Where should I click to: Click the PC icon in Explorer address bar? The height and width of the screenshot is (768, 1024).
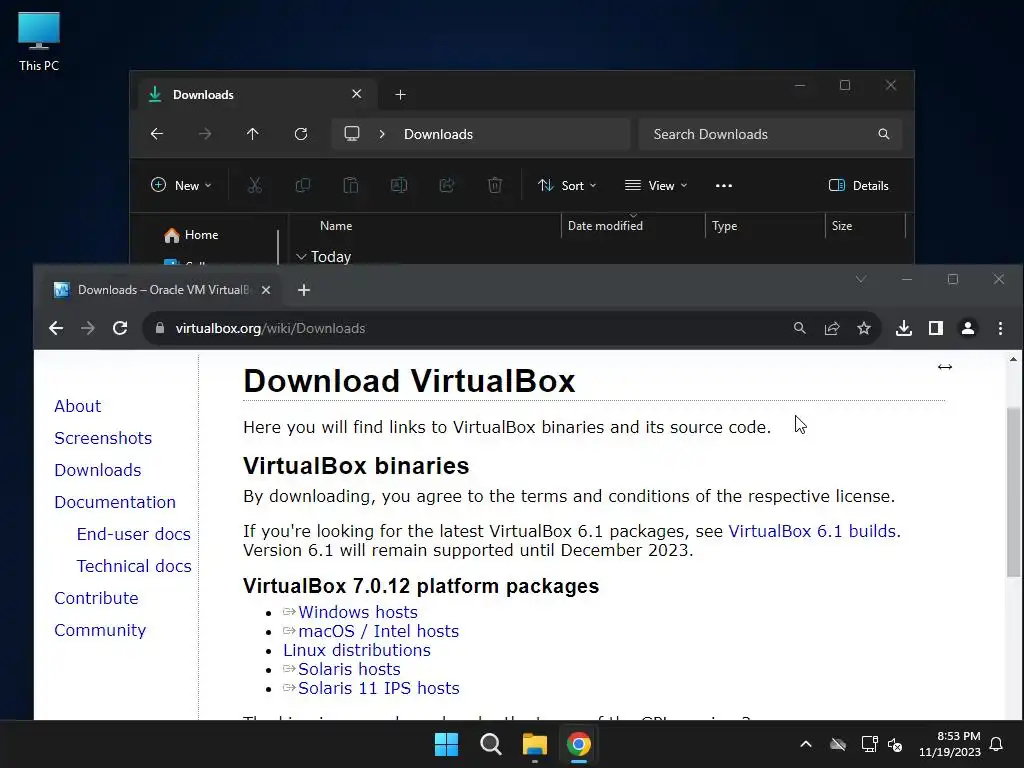pos(352,134)
